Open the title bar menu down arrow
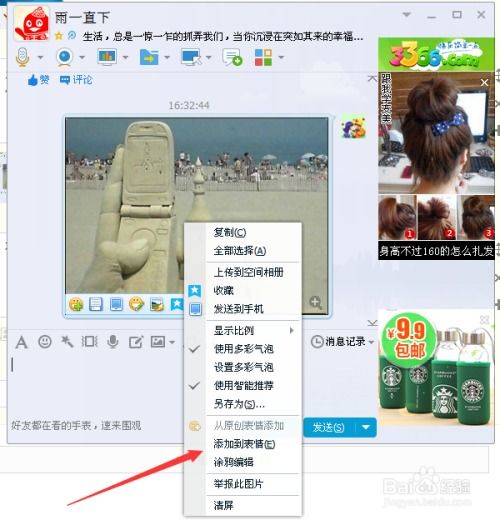This screenshot has height=520, width=500. point(407,15)
